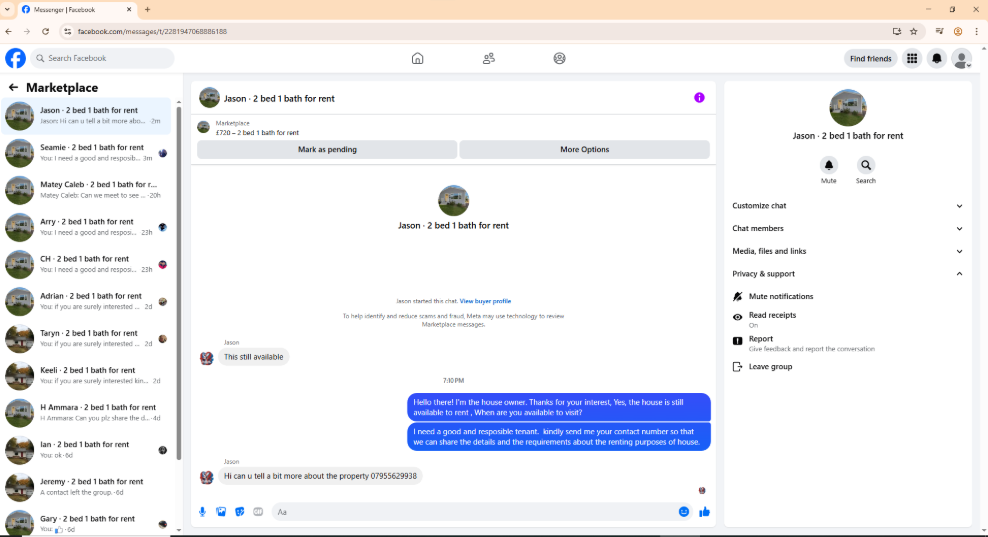Open the Matey Caleb conversation

point(86,190)
